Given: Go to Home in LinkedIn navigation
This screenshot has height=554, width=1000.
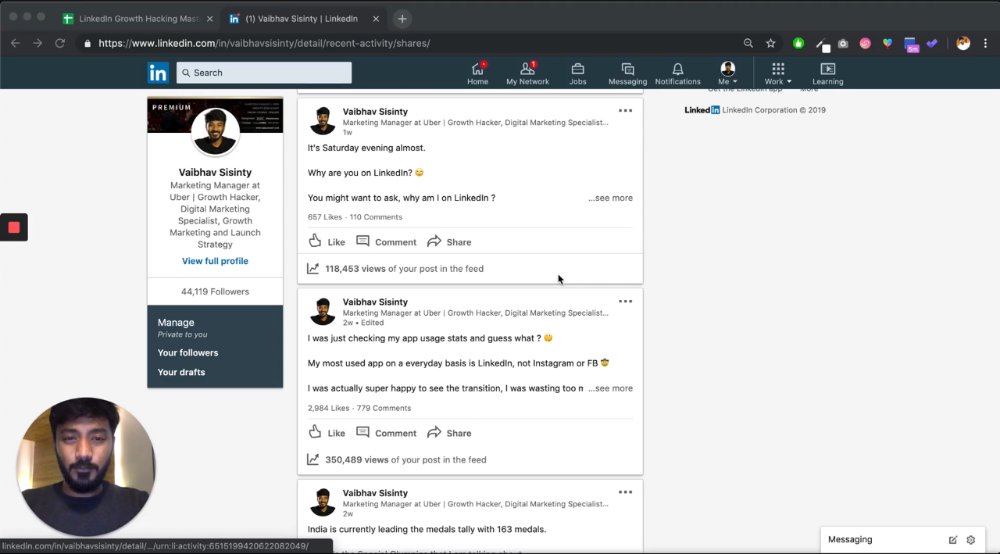Looking at the screenshot, I should [x=477, y=73].
